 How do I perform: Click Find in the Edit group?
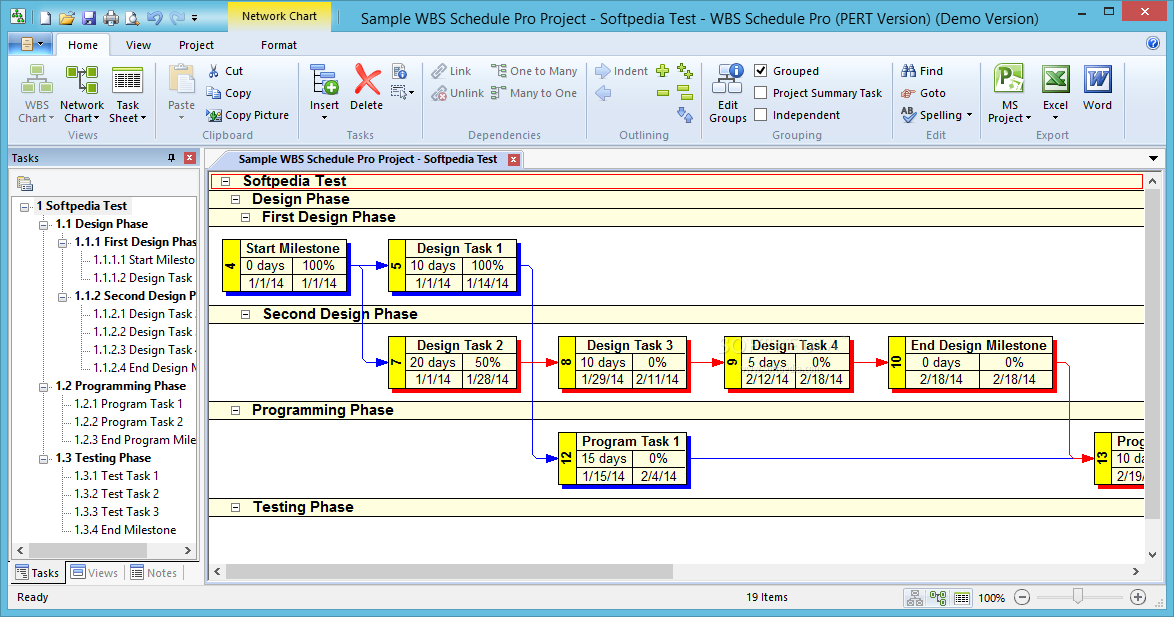pos(922,71)
